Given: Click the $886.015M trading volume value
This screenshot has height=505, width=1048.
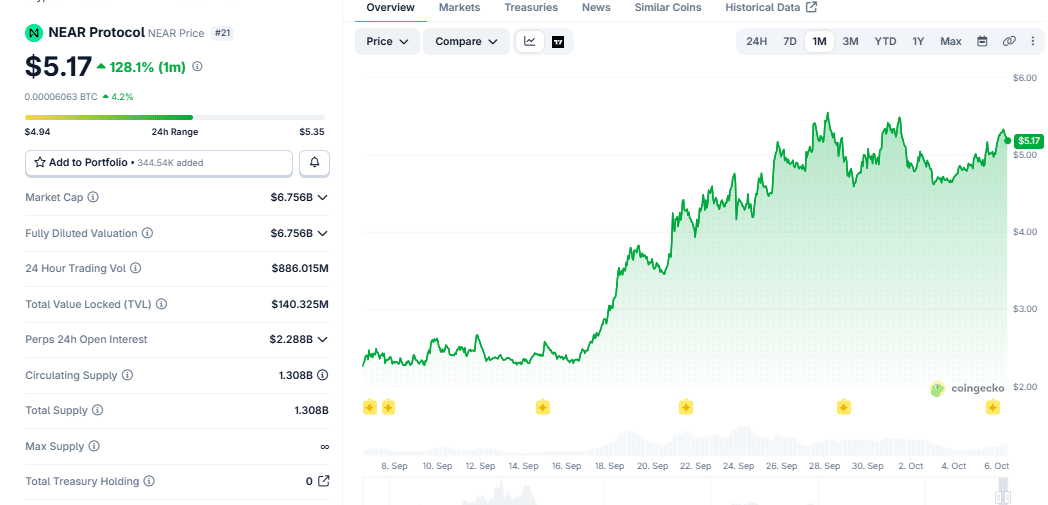Looking at the screenshot, I should click(x=300, y=268).
